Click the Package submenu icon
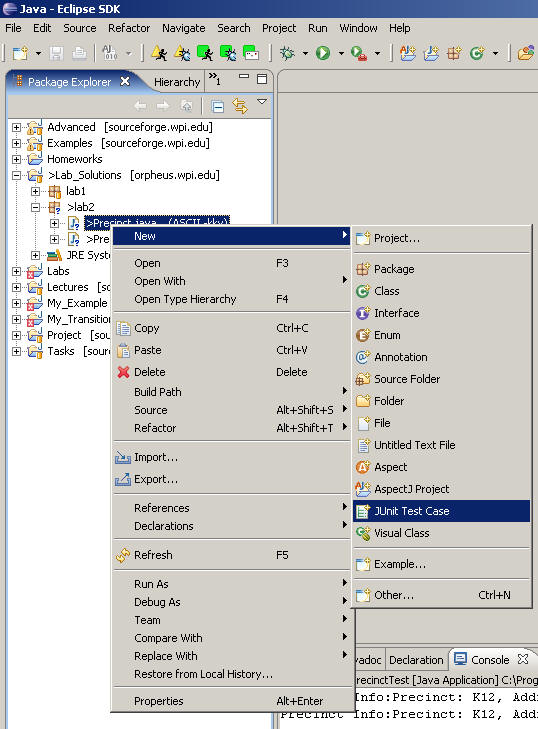Viewport: 538px width, 729px height. click(x=363, y=269)
